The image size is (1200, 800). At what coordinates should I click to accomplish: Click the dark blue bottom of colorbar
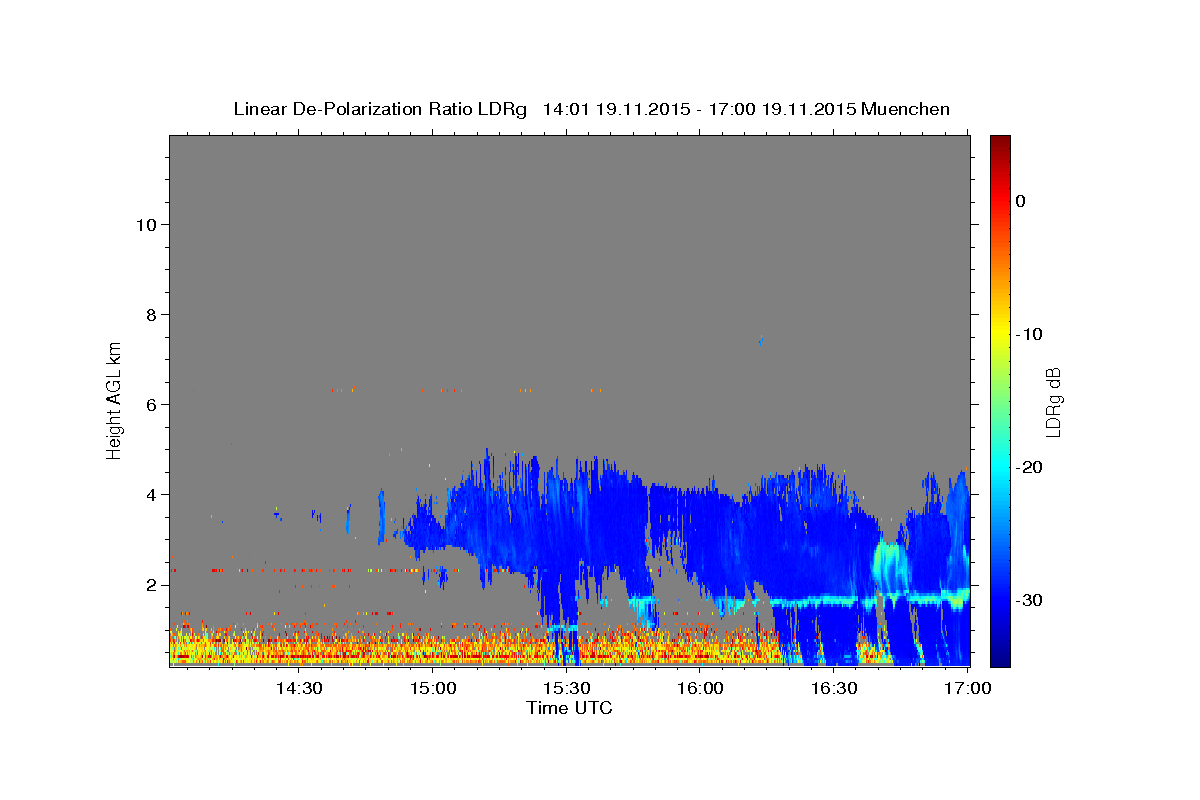coord(999,655)
